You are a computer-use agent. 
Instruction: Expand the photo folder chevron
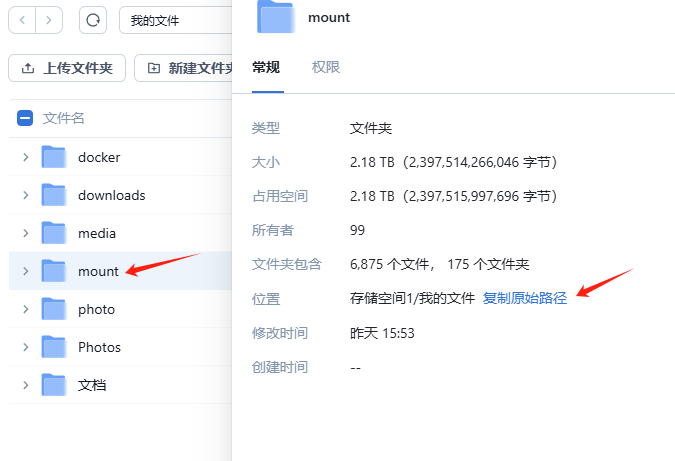pos(25,309)
